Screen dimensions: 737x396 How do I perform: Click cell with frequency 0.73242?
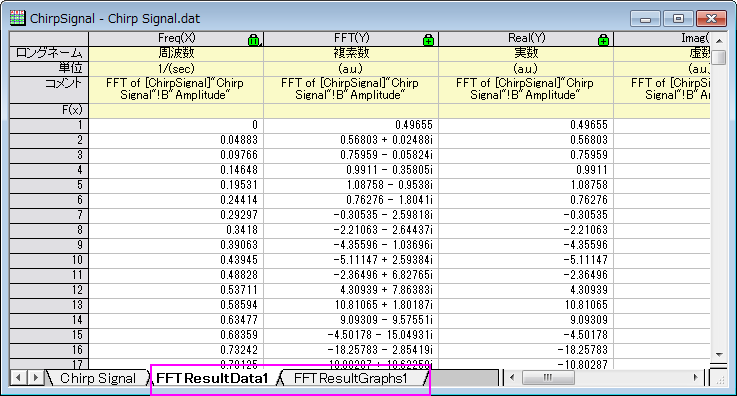tap(176, 350)
